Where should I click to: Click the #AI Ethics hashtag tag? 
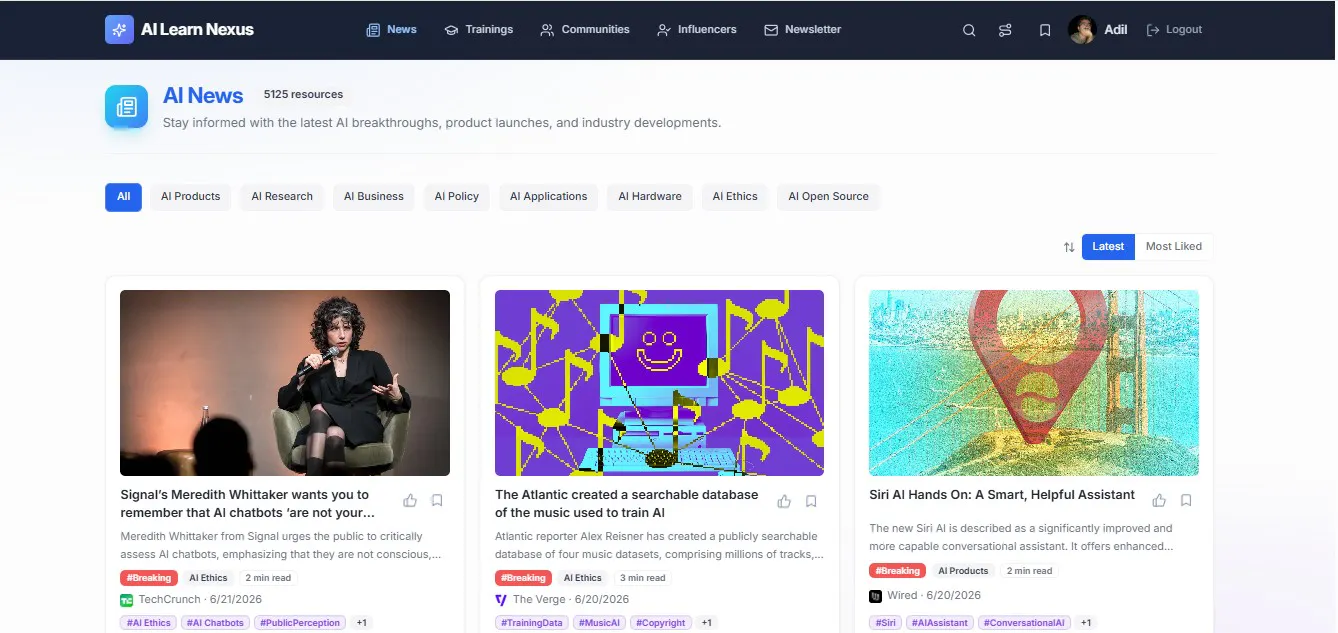[x=148, y=623]
